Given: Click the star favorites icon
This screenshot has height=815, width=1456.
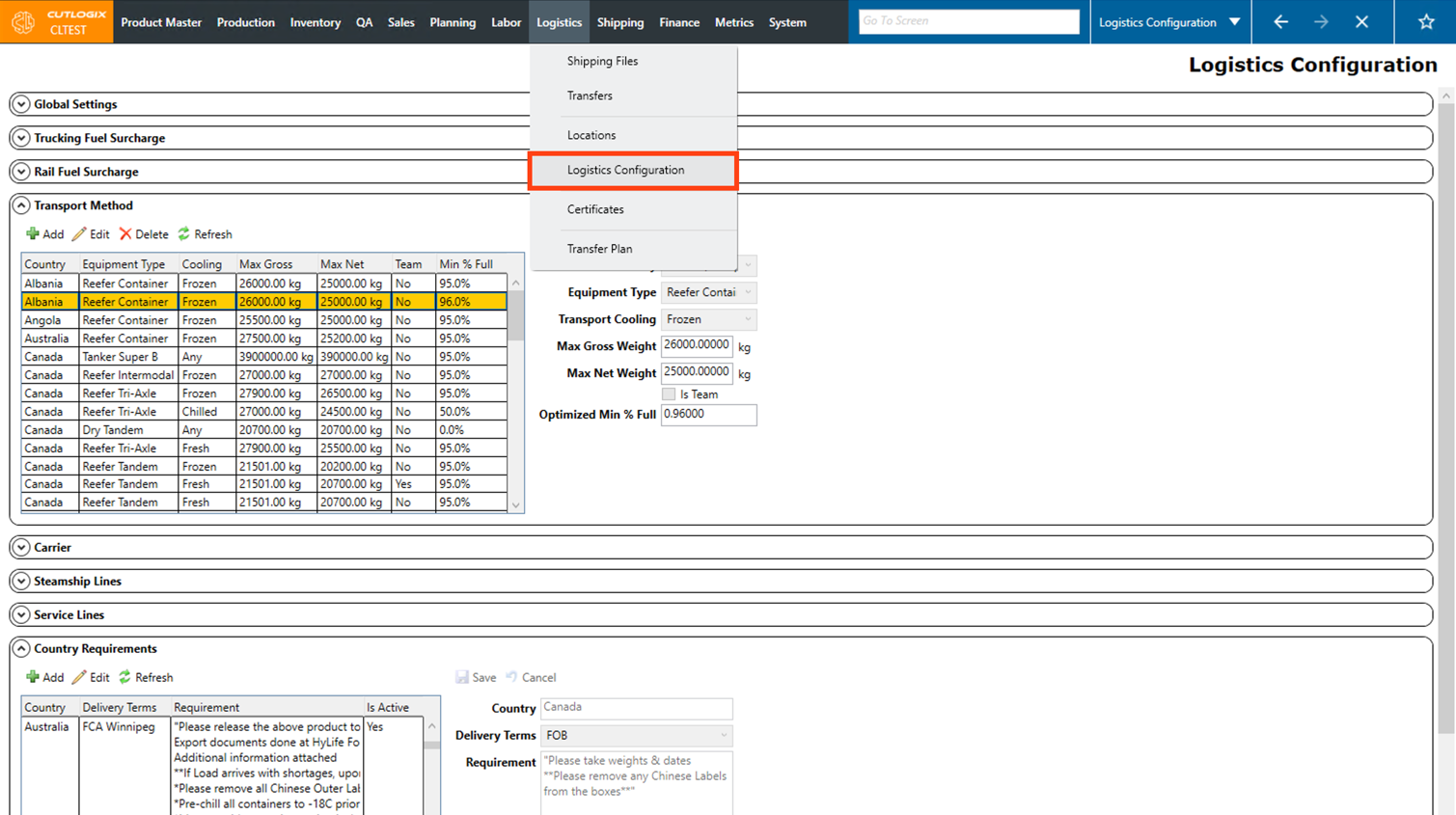Looking at the screenshot, I should [x=1425, y=22].
